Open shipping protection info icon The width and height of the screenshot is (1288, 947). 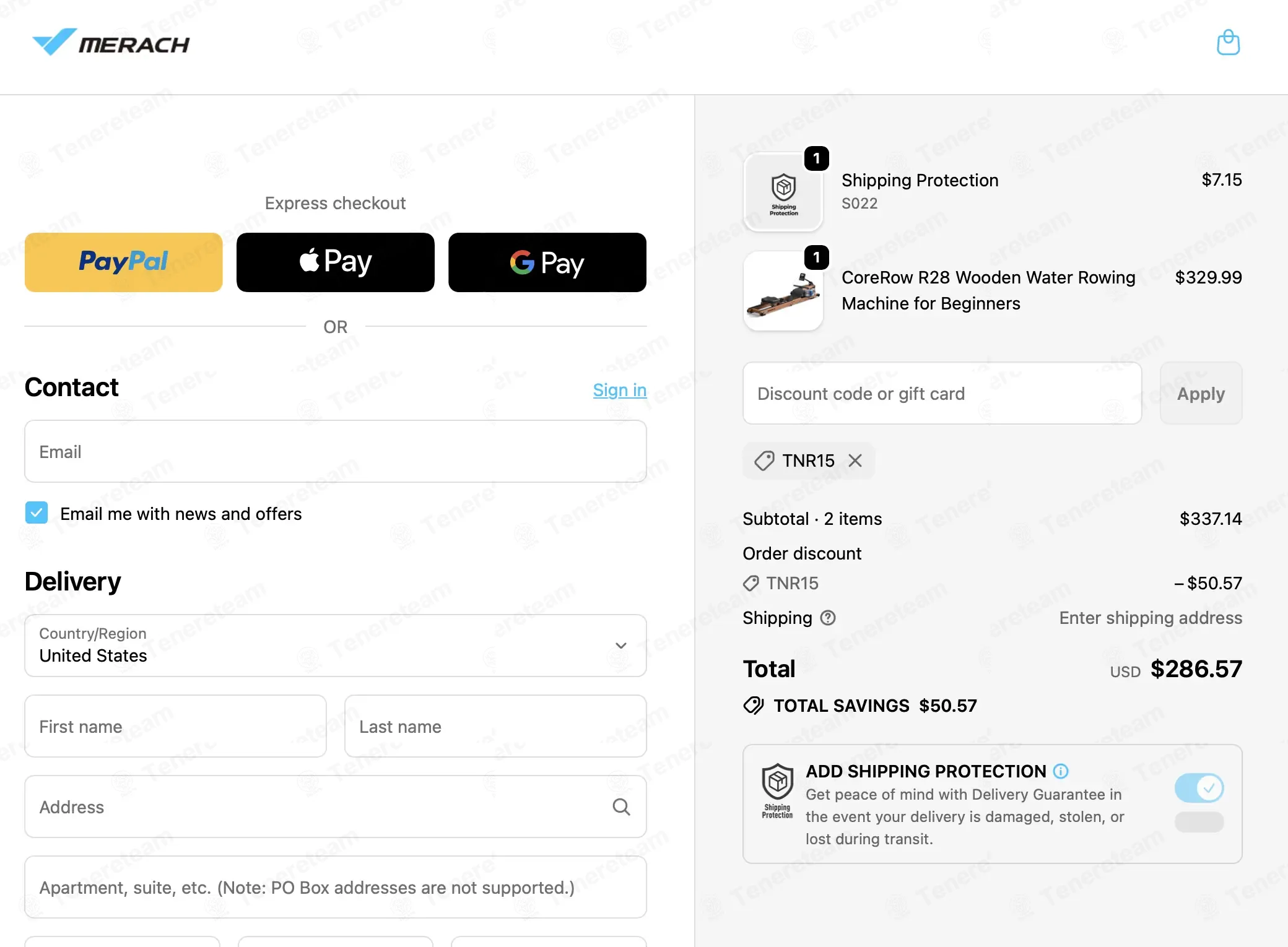pos(1061,771)
